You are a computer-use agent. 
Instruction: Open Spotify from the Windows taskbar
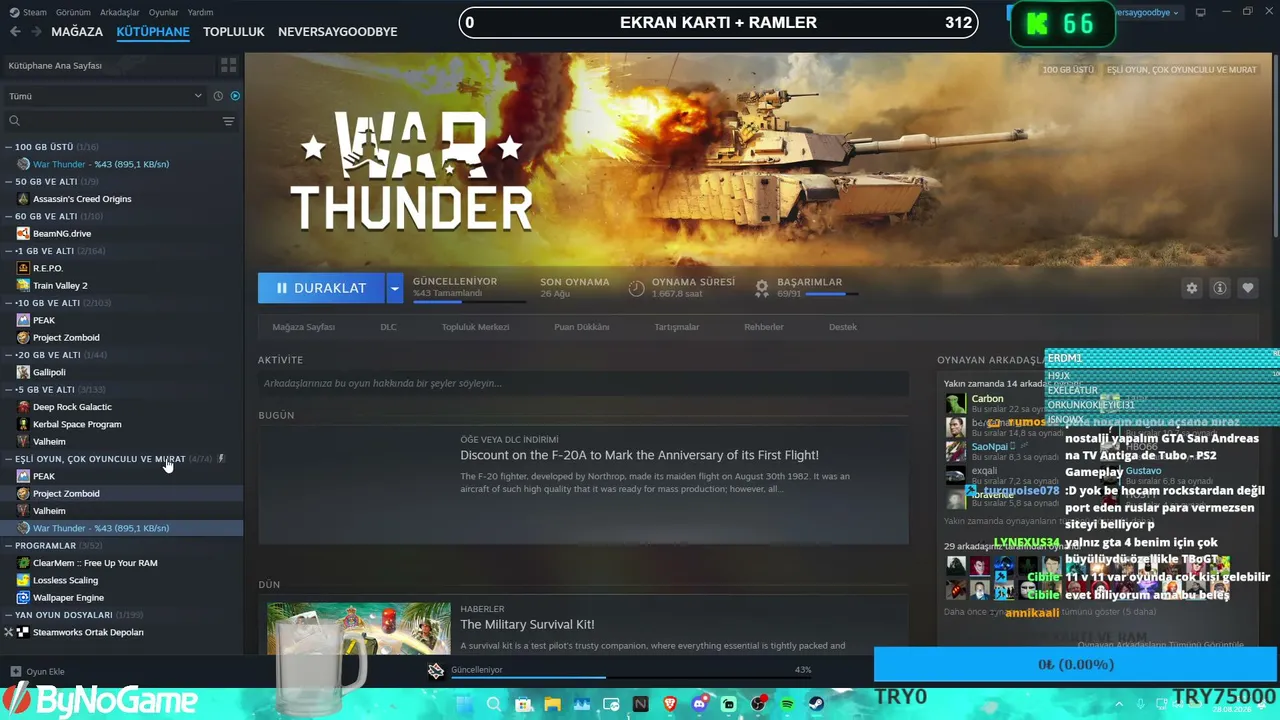point(787,704)
